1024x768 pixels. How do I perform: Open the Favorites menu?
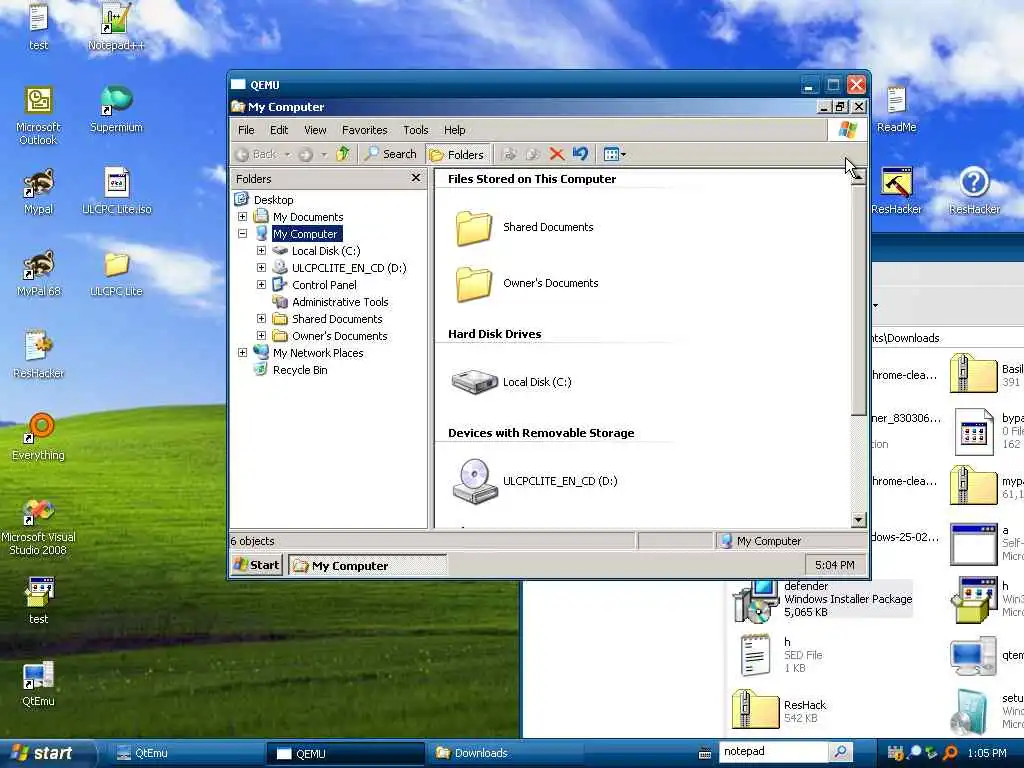coord(364,130)
